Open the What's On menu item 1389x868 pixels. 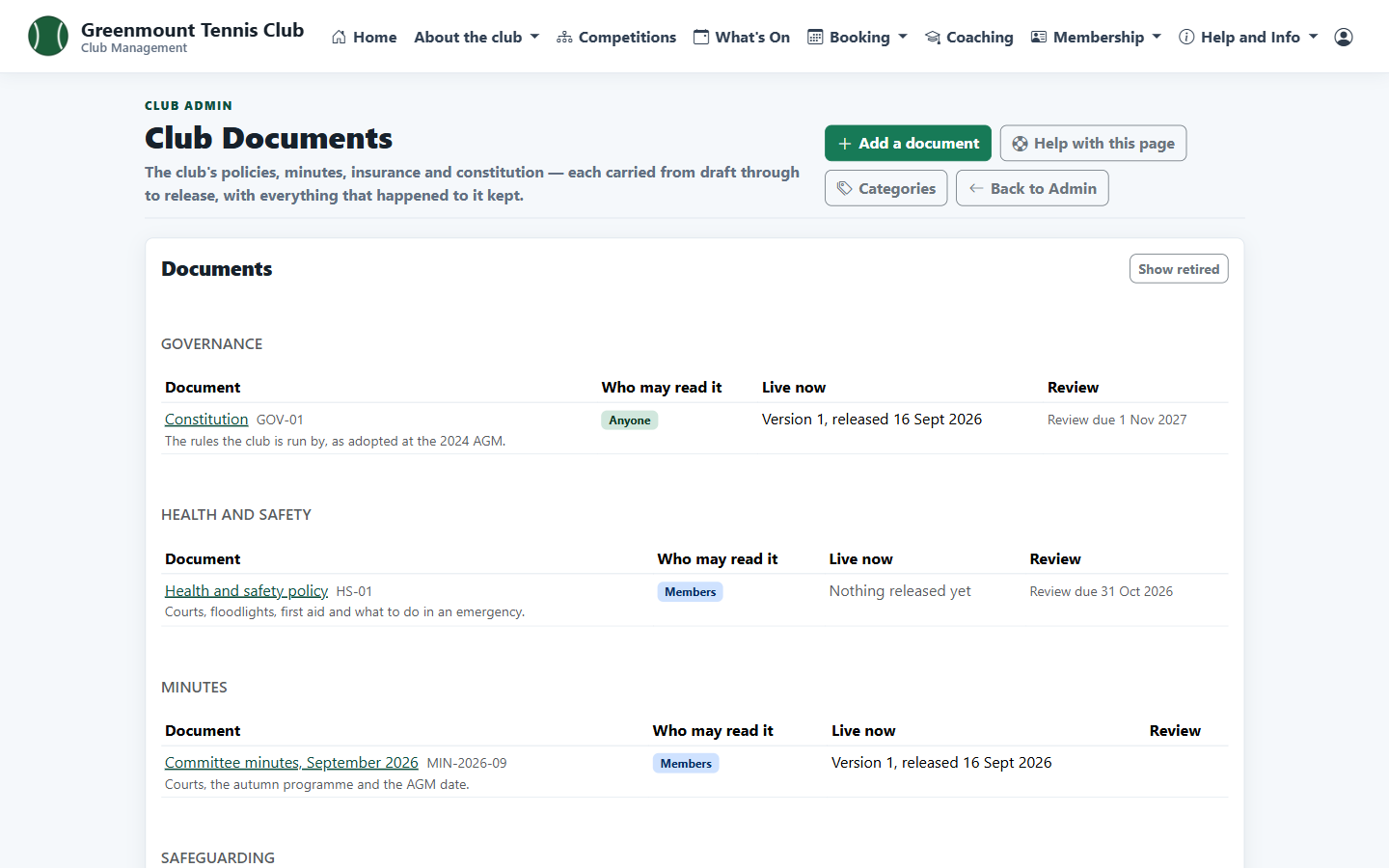click(742, 37)
